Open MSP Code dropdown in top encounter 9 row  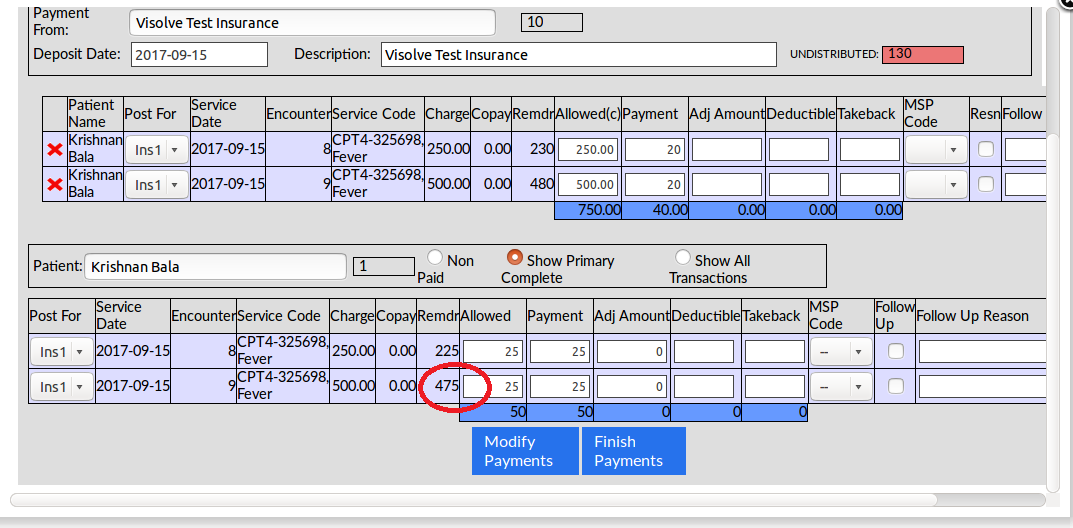click(x=936, y=184)
